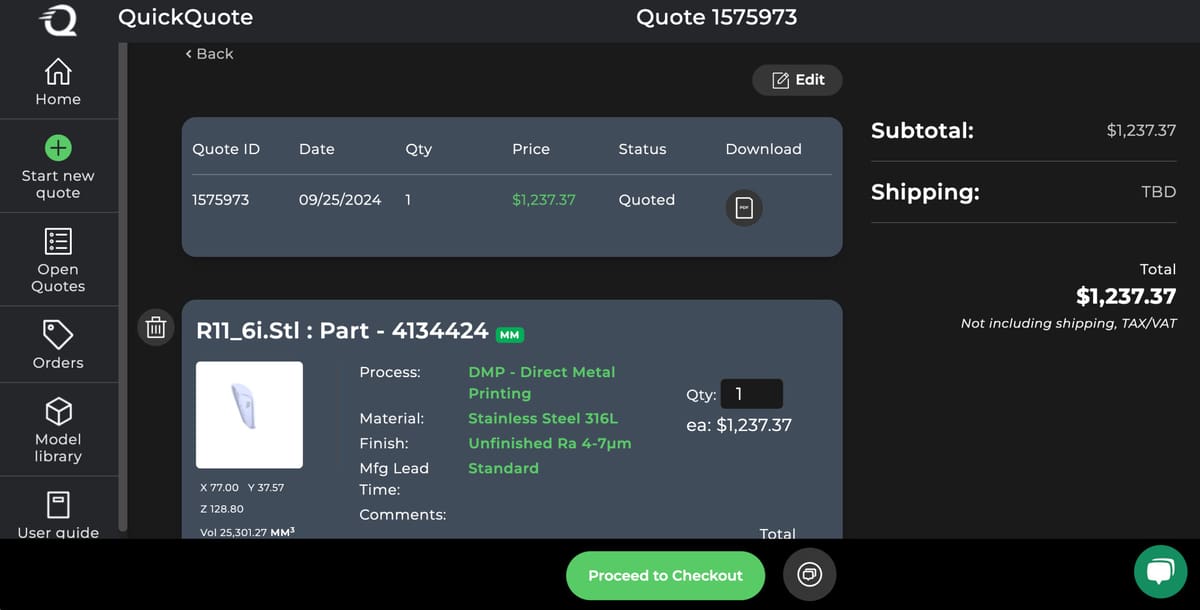The width and height of the screenshot is (1200, 610).
Task: Click the Quoted status text
Action: 646,200
